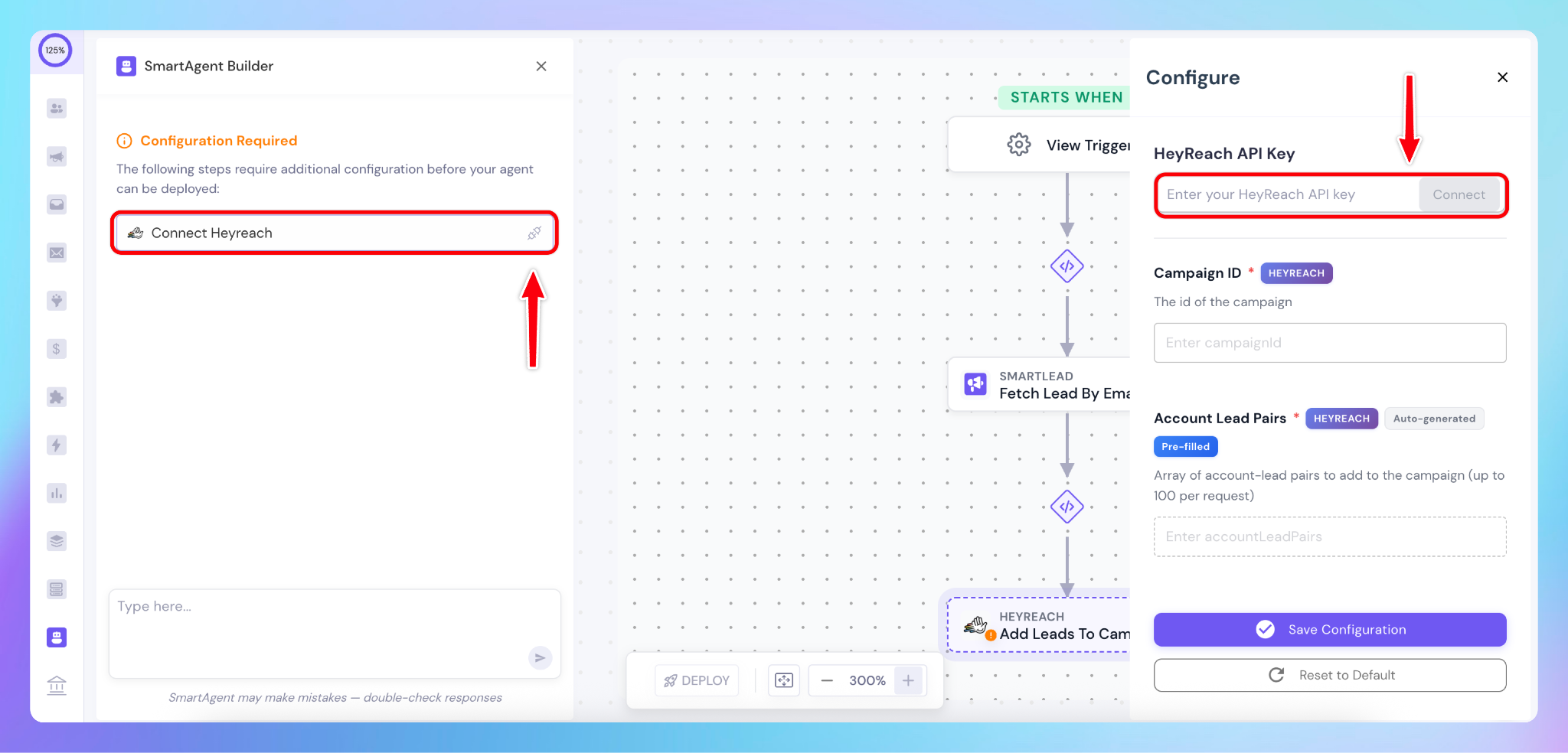
Task: Open the email envelope sidebar icon
Action: 57,253
